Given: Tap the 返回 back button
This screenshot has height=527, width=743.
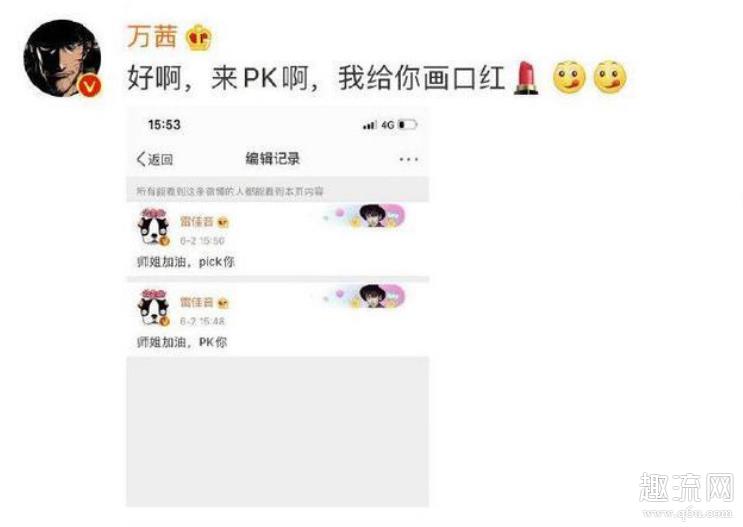Looking at the screenshot, I should (155, 159).
